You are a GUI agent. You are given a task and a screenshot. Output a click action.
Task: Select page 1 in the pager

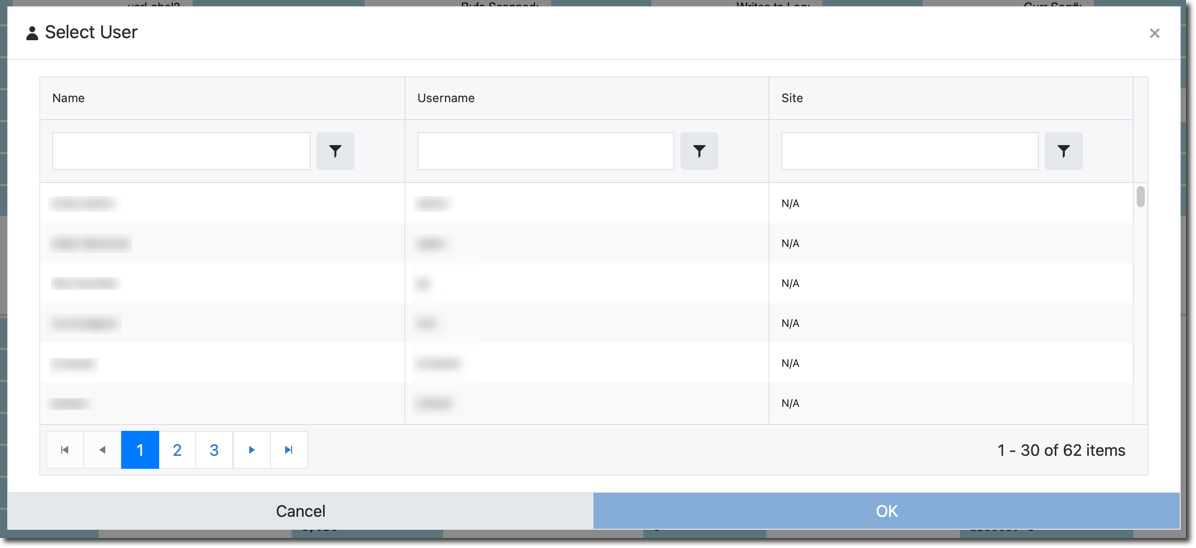pyautogui.click(x=140, y=450)
